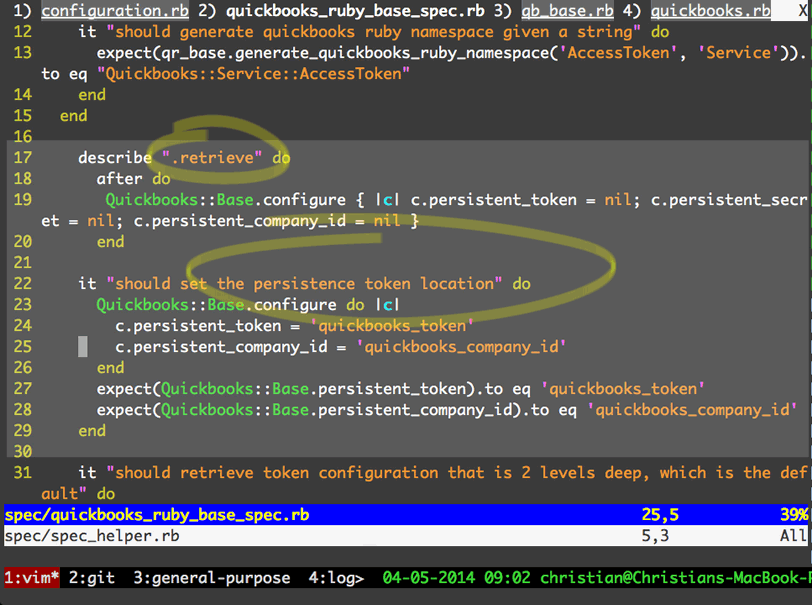
Task: Click 'quickbooks_company_id' string on line 25
Action: (x=461, y=347)
